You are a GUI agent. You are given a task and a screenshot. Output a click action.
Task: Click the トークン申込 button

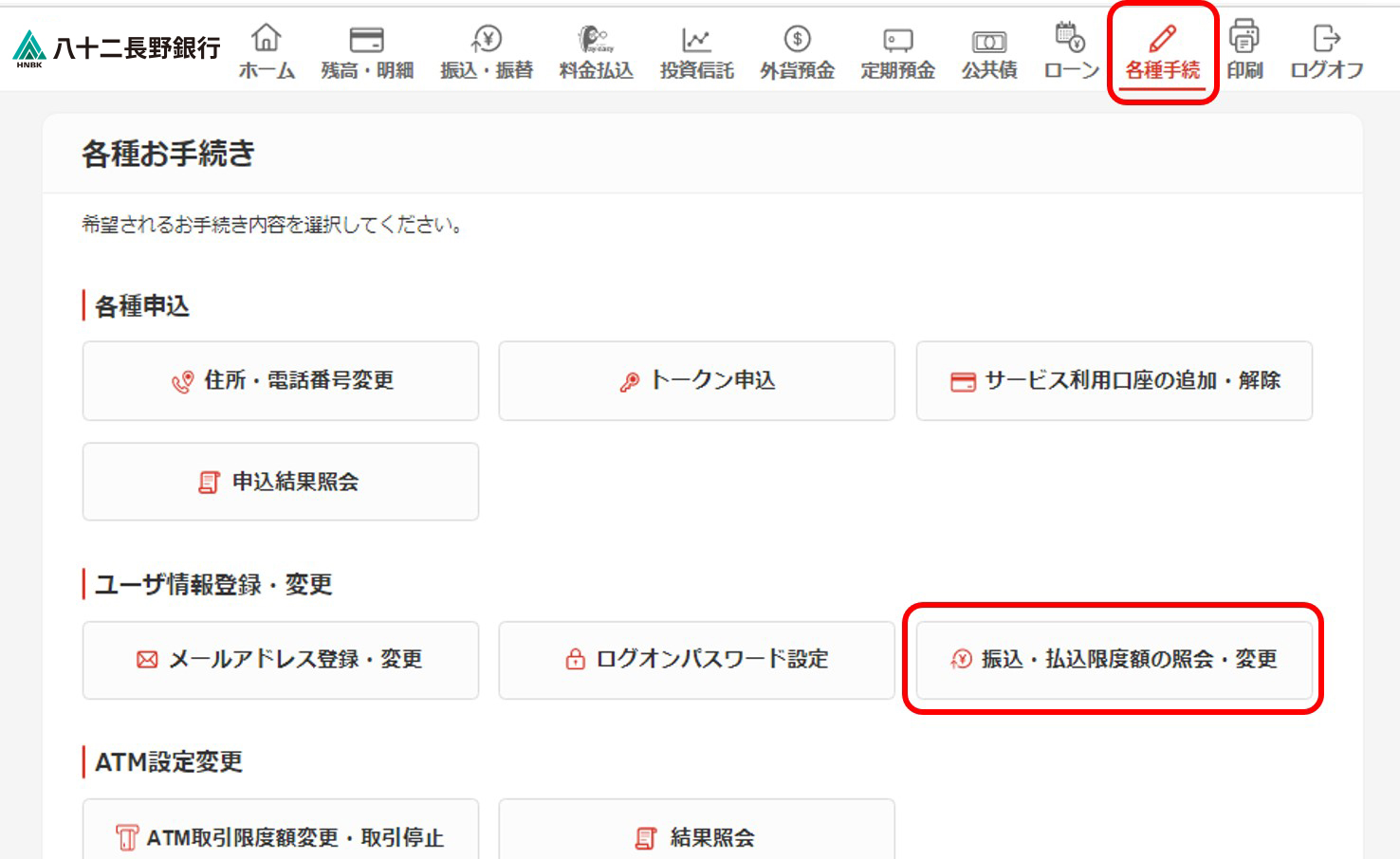coord(696,381)
